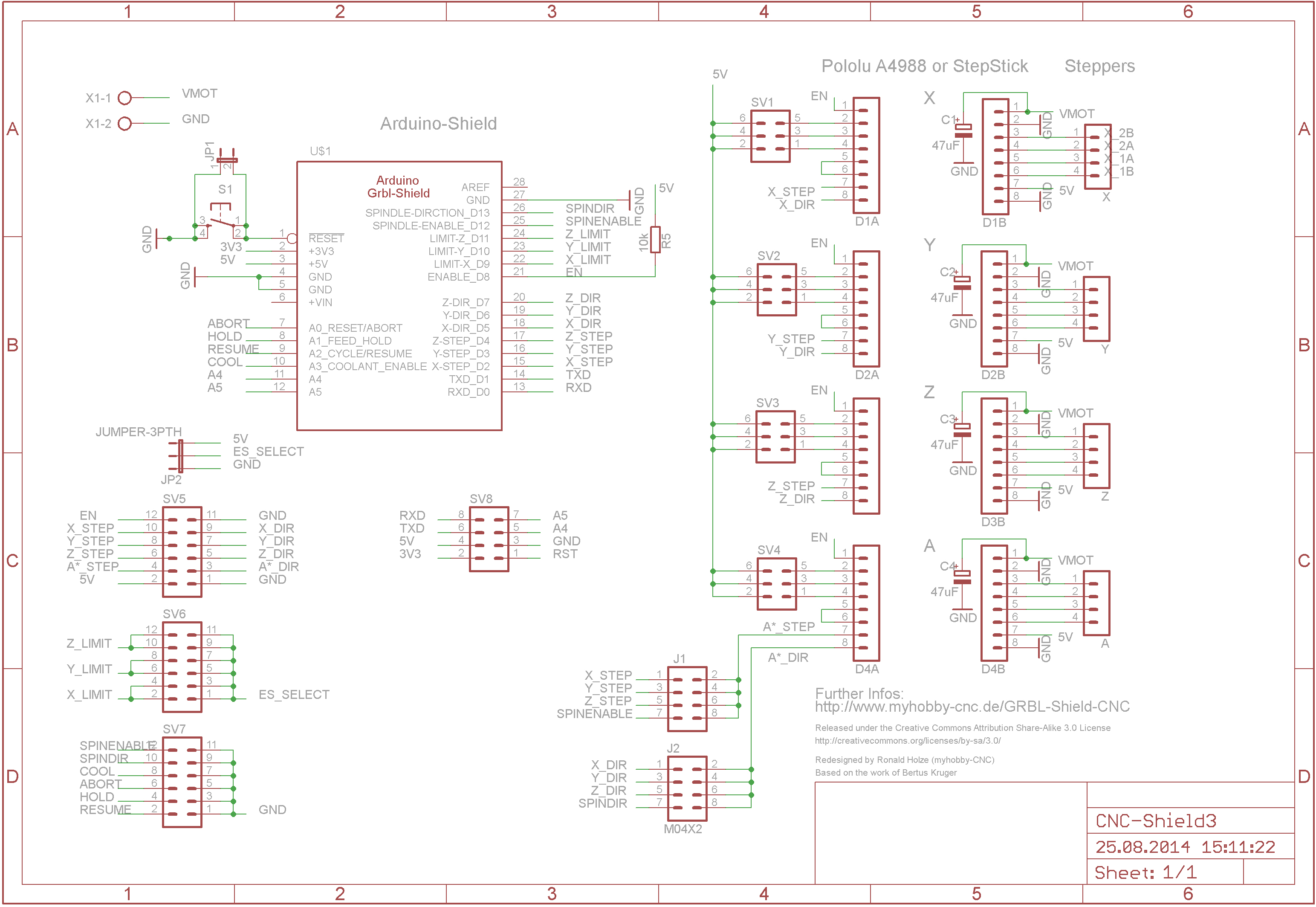The width and height of the screenshot is (1316, 907).
Task: Click the 'M04X2' value label
Action: coord(683,829)
